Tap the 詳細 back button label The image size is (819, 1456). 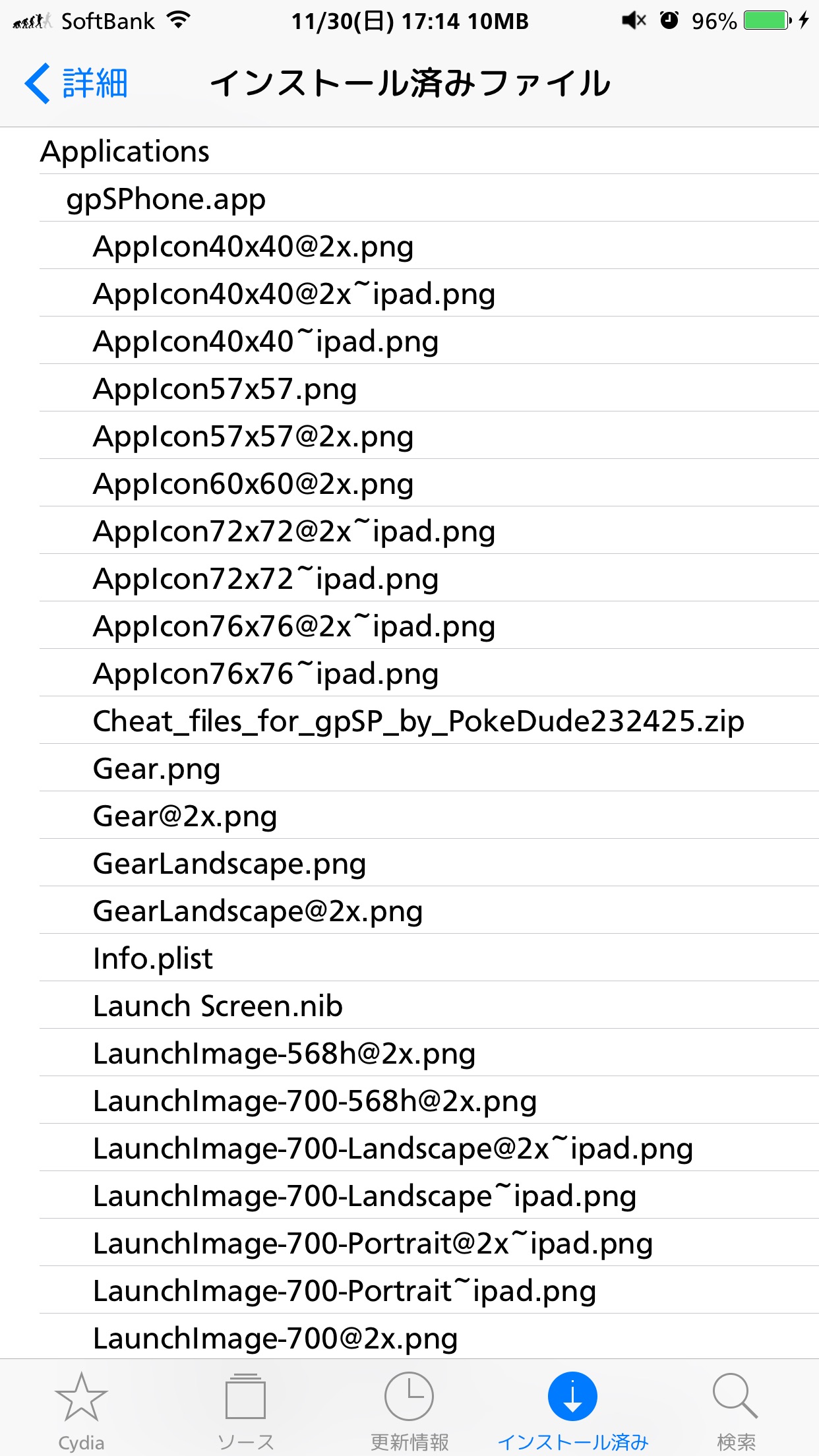(95, 84)
